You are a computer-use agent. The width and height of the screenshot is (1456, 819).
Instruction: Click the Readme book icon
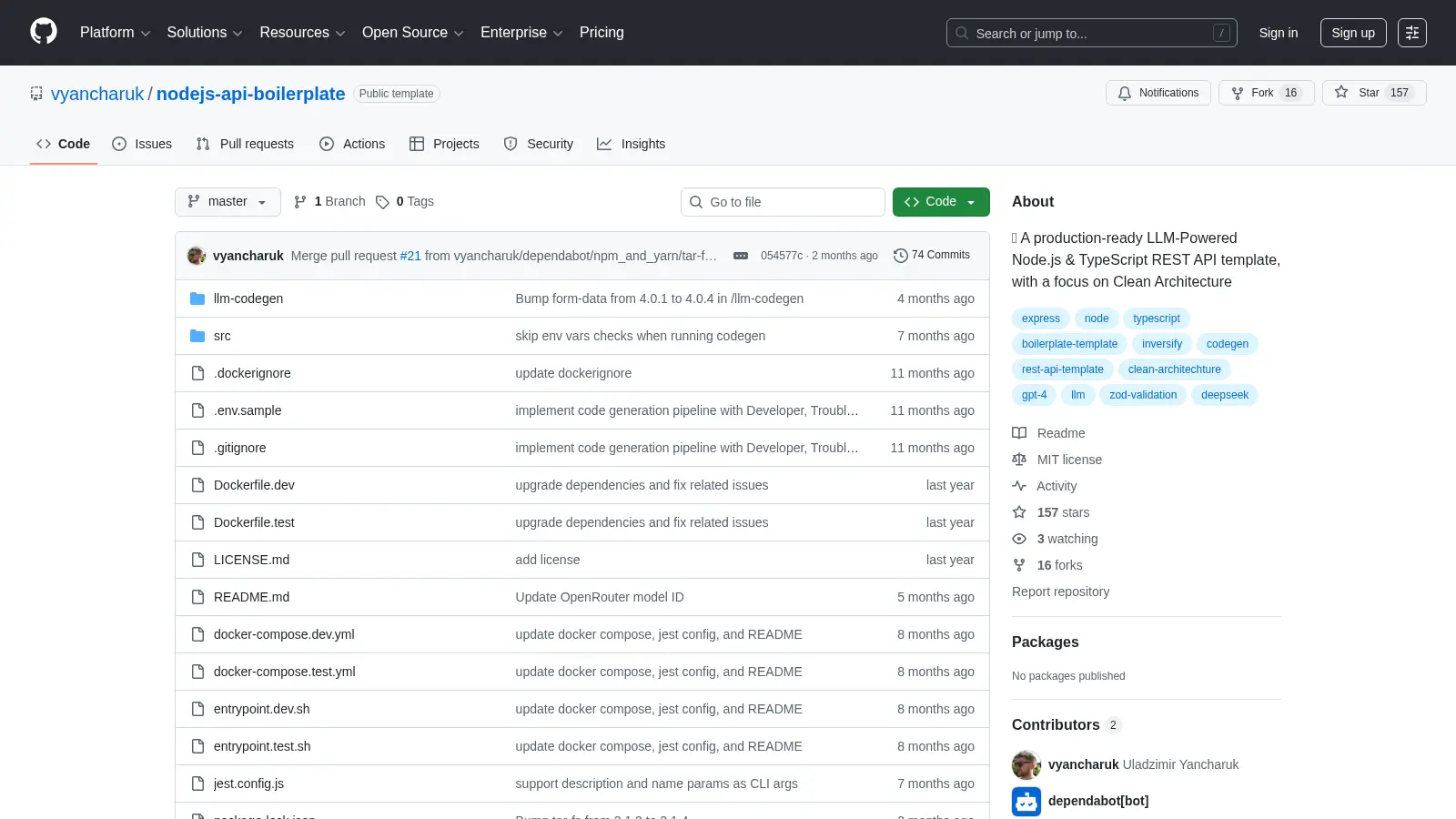(x=1019, y=433)
